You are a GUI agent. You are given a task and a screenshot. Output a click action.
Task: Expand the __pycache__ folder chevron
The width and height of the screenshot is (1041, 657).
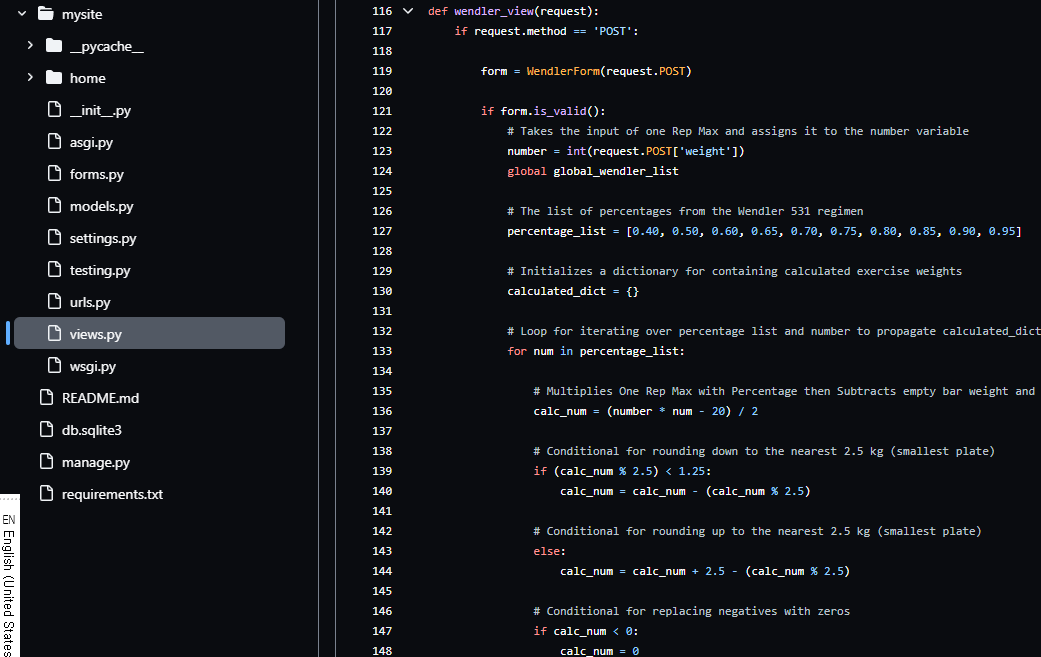pos(30,46)
